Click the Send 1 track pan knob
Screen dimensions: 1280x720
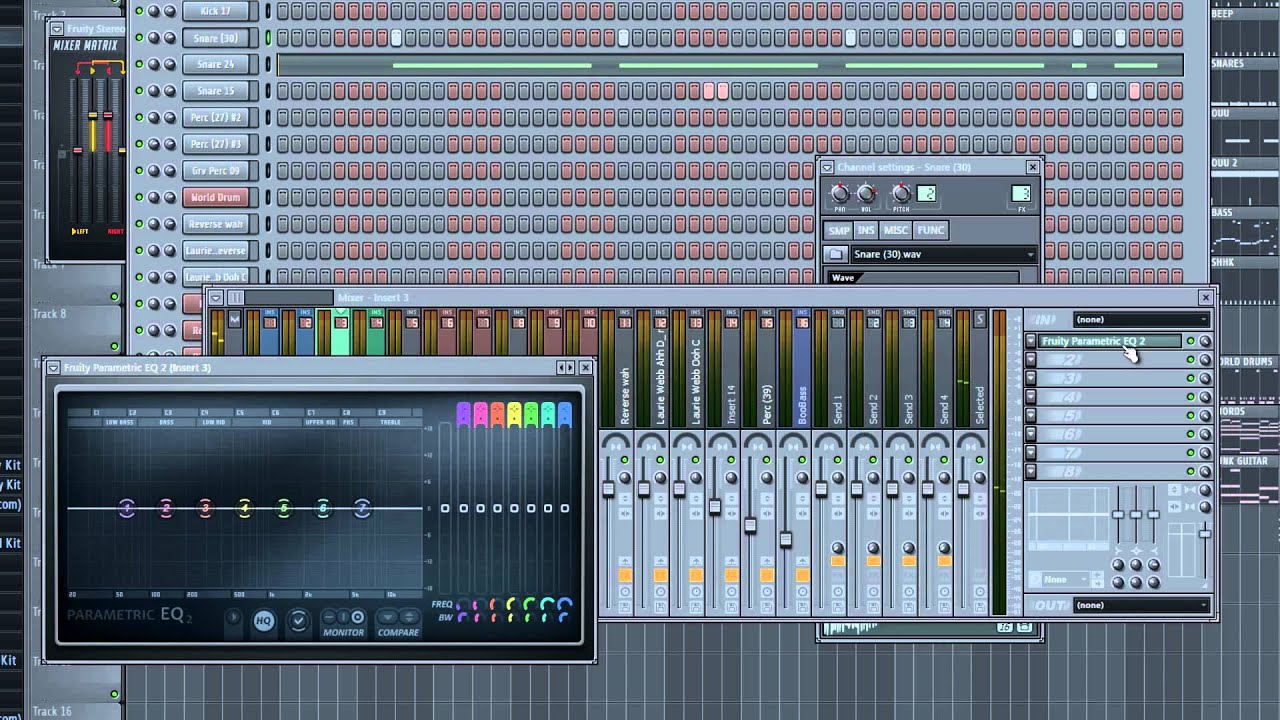(838, 478)
